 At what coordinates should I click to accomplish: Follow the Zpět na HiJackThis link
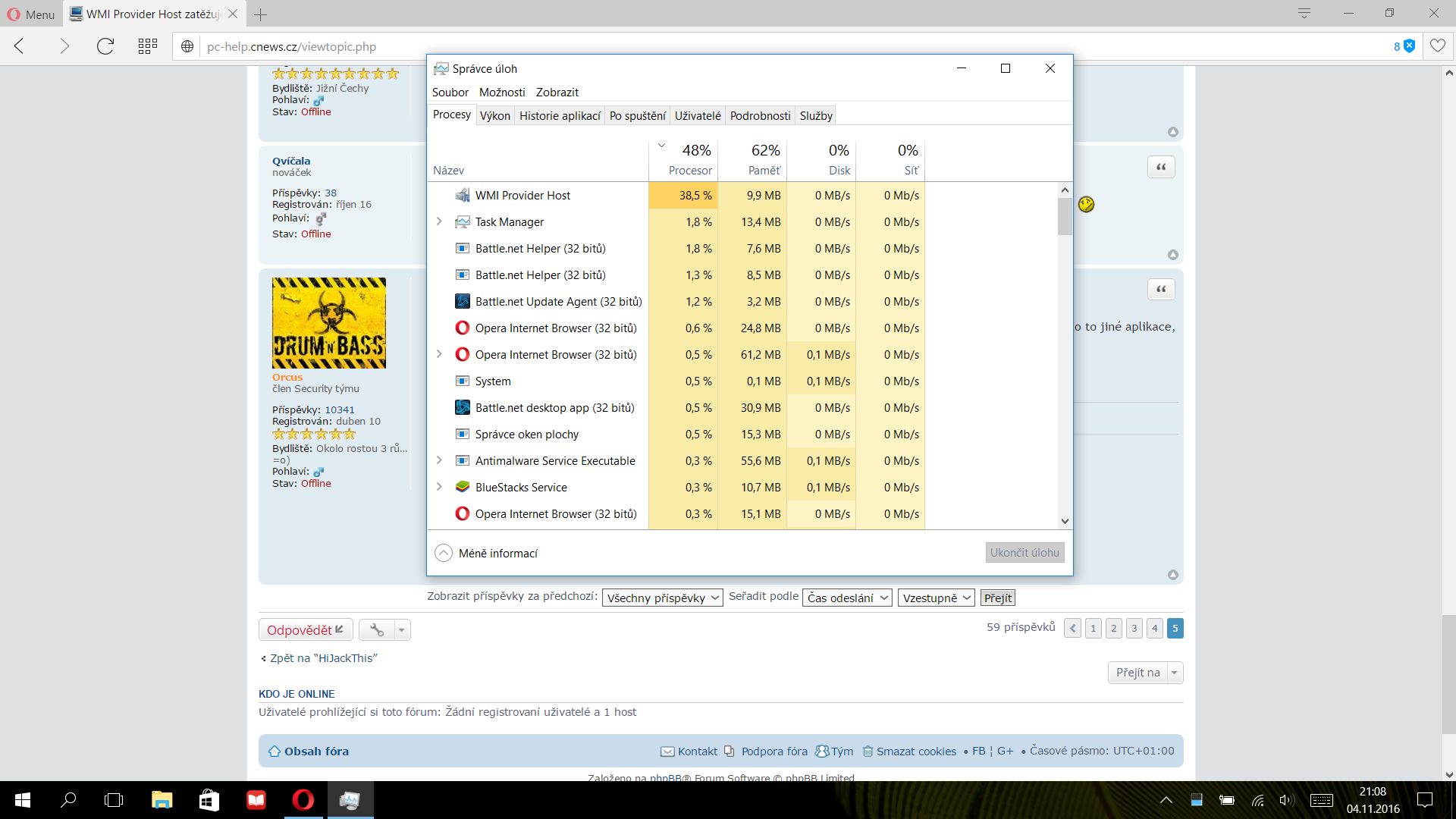coord(323,658)
